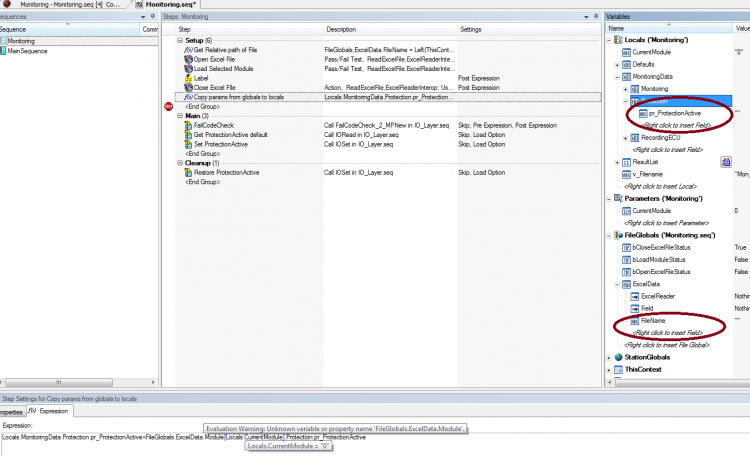The height and width of the screenshot is (456, 750).
Task: Click the Copy params from globals statement icon
Action: pos(188,97)
